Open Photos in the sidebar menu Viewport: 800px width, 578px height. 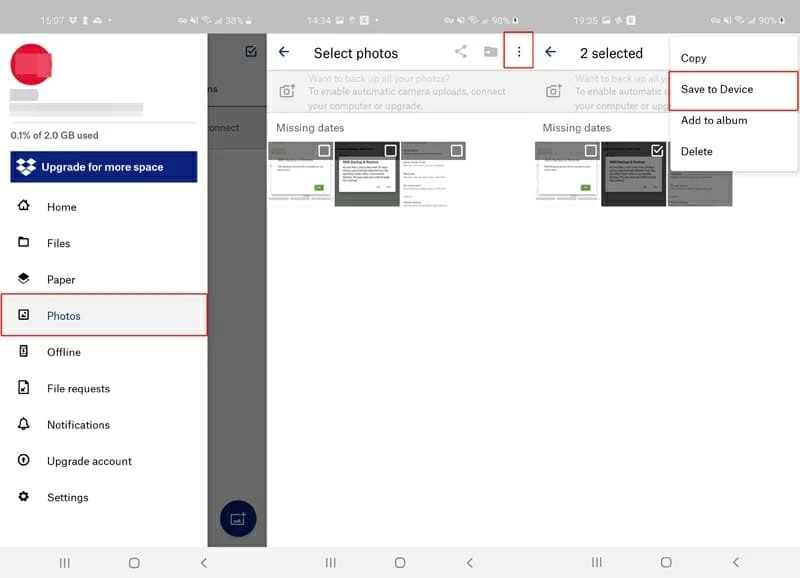(64, 316)
